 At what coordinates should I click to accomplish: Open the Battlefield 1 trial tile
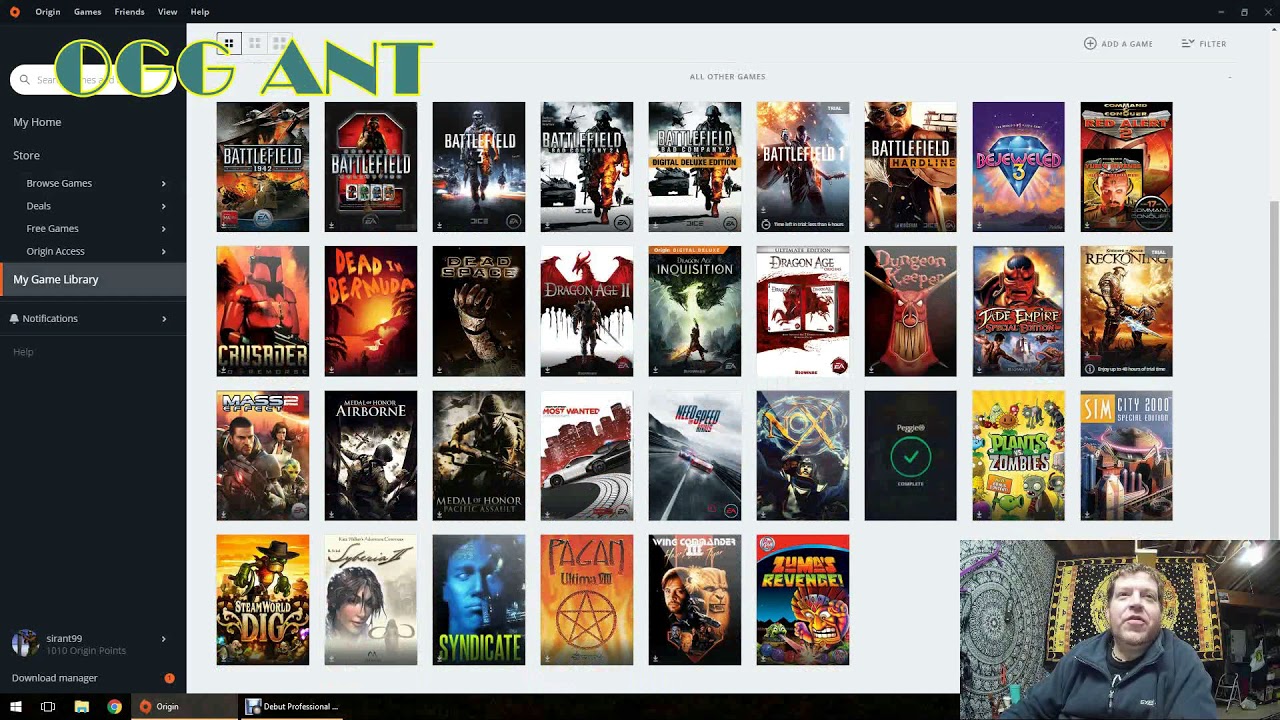[803, 167]
